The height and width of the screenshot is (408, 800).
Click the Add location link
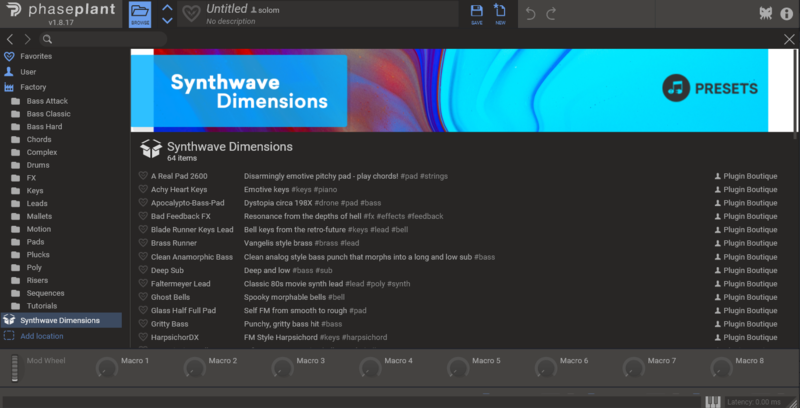41,336
